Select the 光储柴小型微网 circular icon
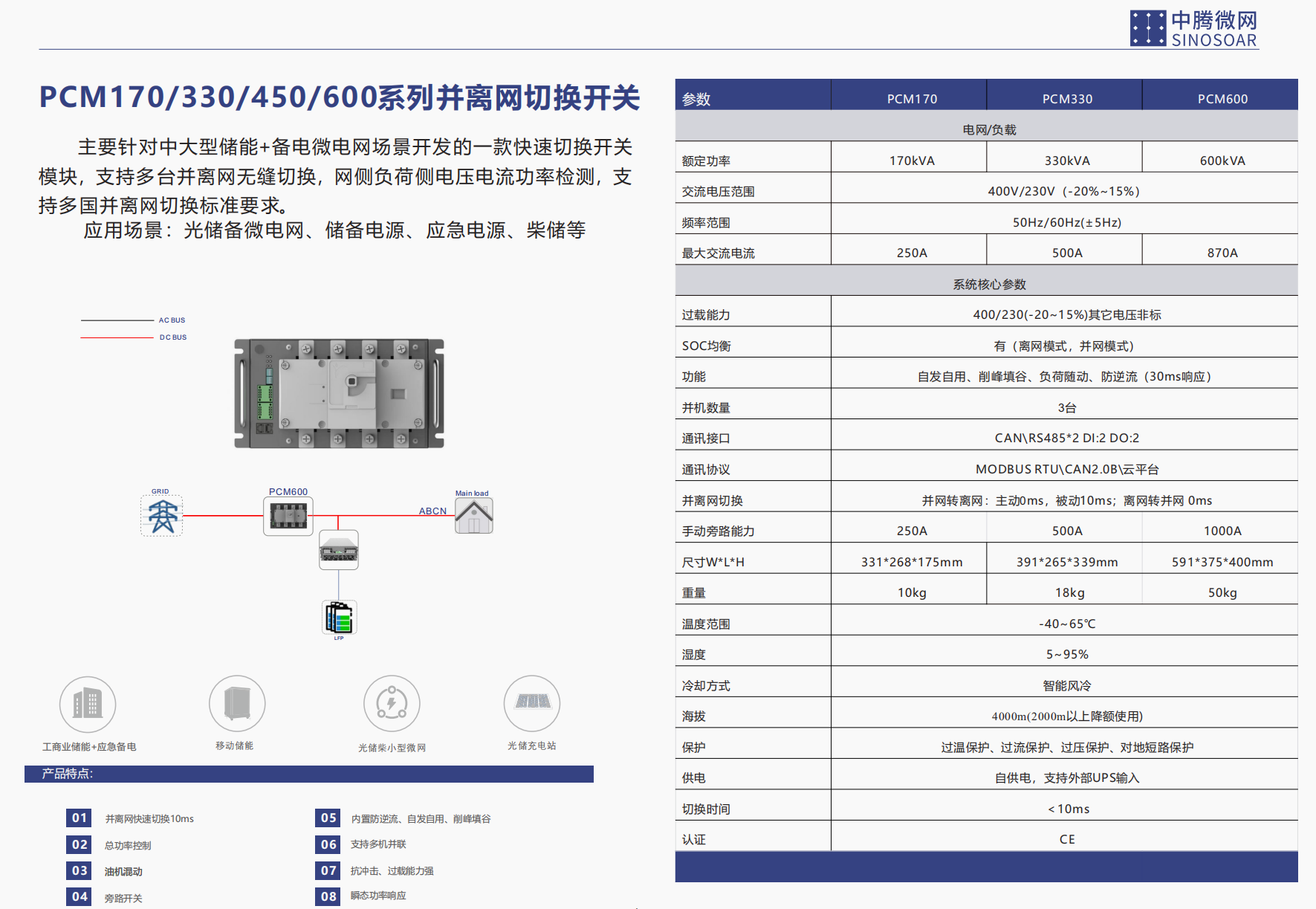 392,703
